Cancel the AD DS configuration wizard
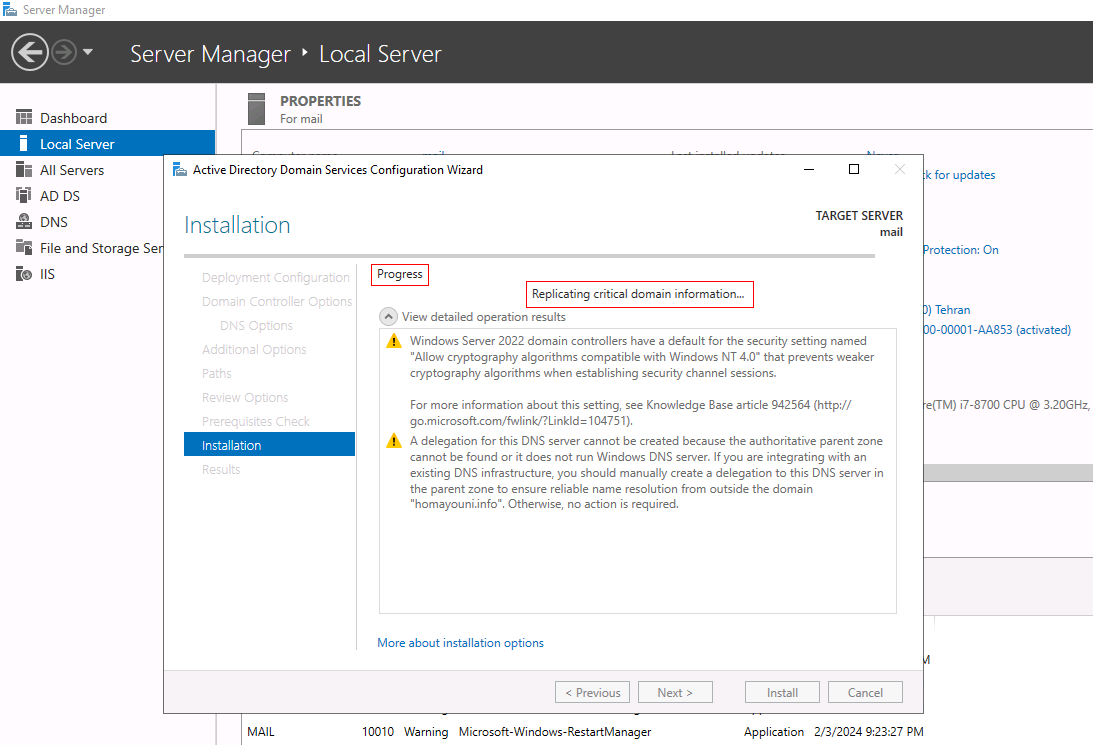The width and height of the screenshot is (1093, 745). pos(865,692)
